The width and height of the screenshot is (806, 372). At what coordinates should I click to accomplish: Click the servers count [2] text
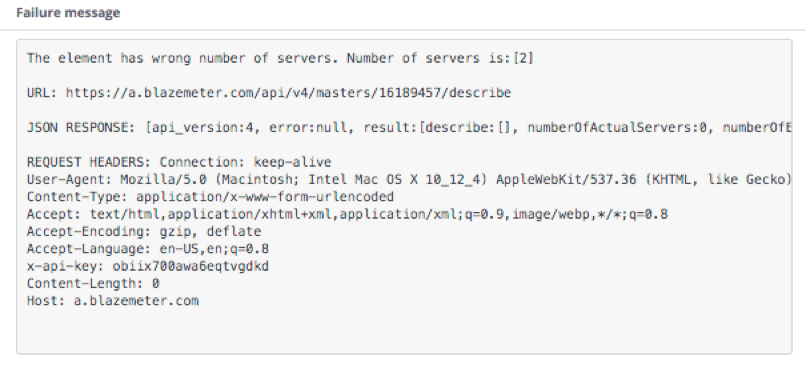coord(523,58)
